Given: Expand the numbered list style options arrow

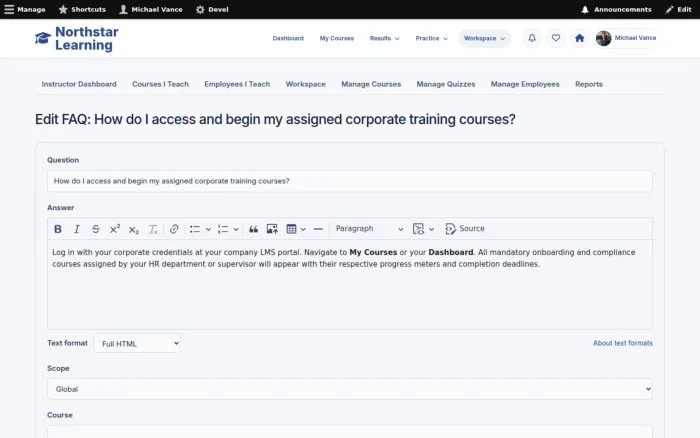Looking at the screenshot, I should 236,229.
